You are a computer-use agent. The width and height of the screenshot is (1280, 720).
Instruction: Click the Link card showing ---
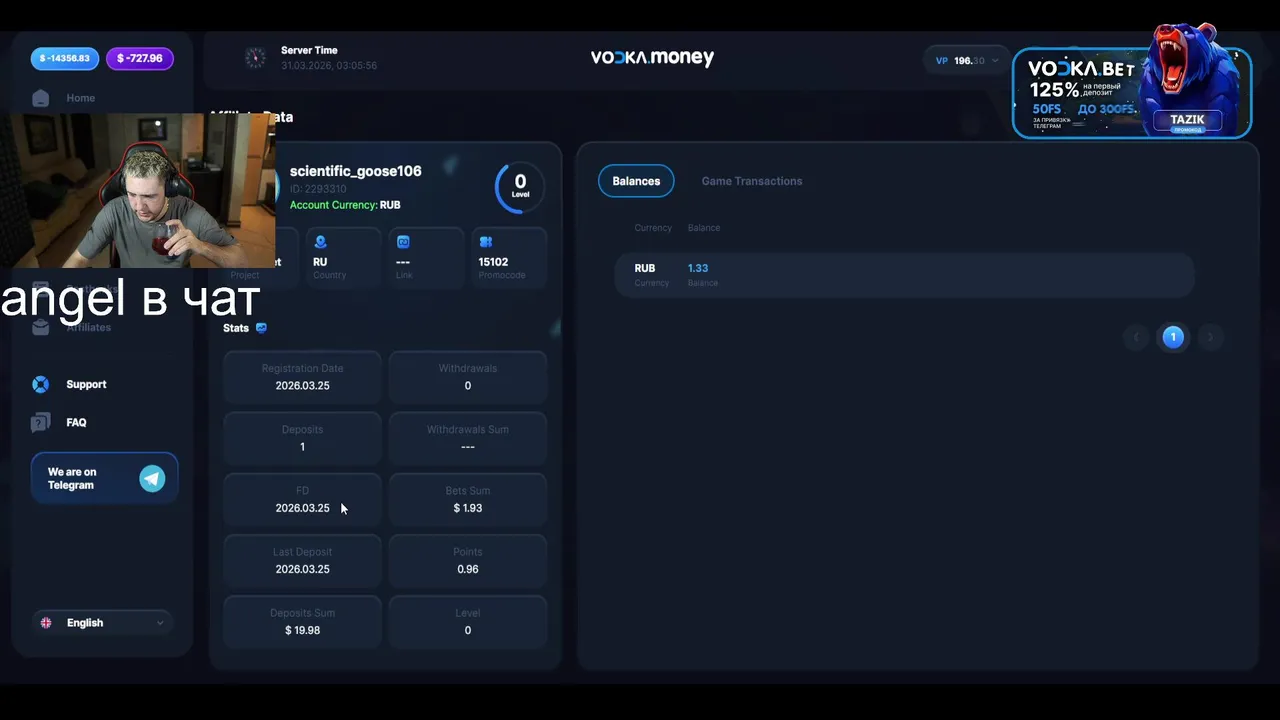point(425,258)
